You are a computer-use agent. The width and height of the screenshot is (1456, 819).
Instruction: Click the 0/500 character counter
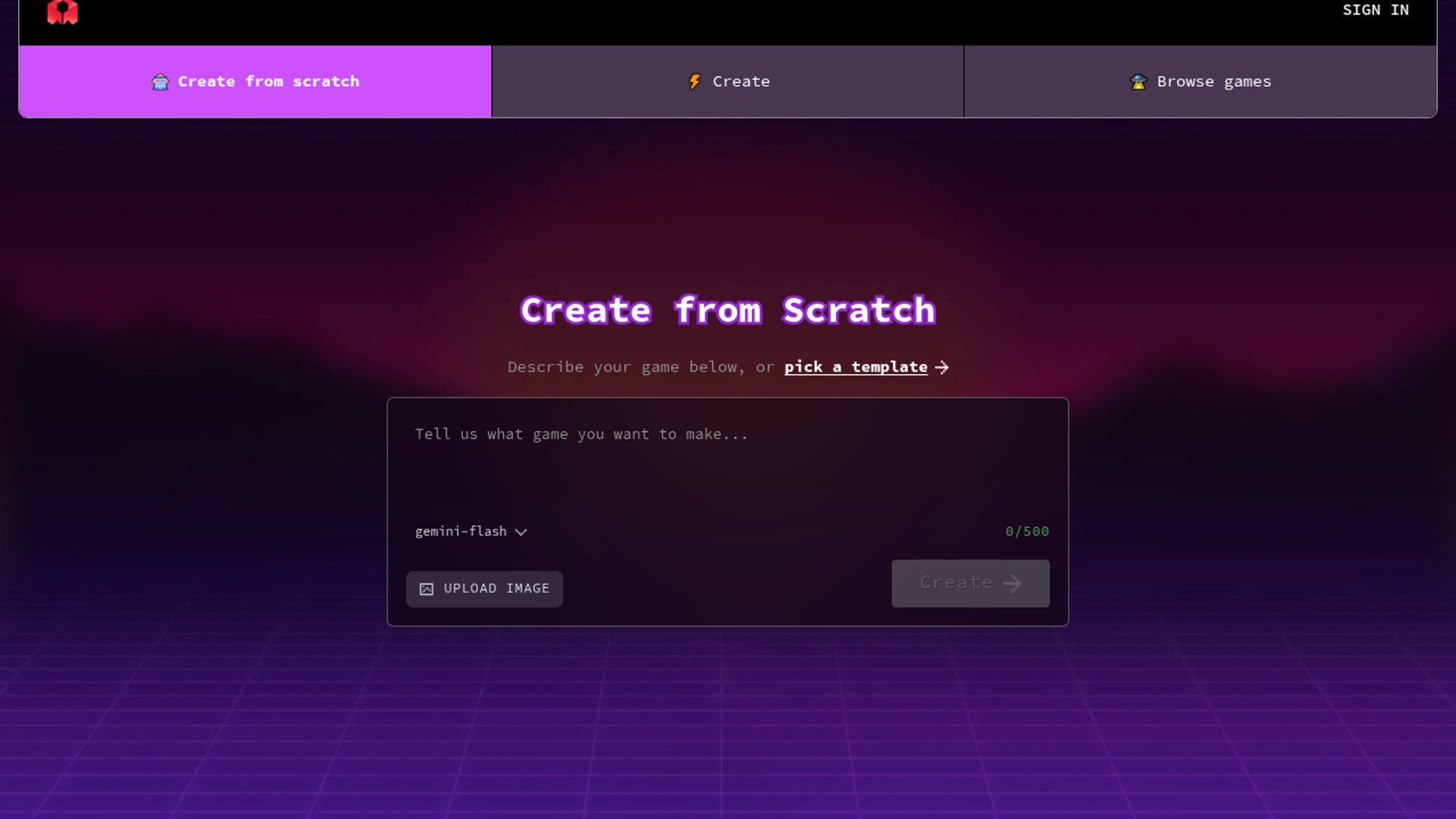point(1027,532)
